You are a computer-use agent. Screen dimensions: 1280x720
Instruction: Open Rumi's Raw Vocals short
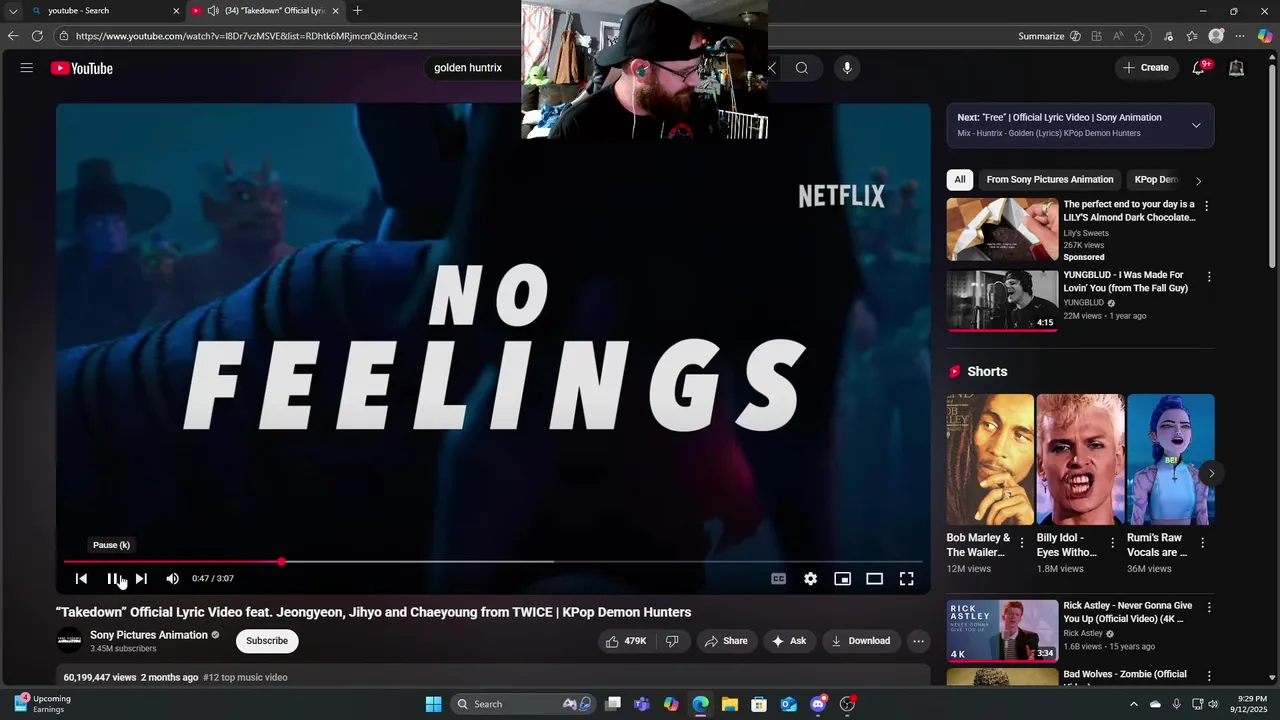pos(1170,459)
